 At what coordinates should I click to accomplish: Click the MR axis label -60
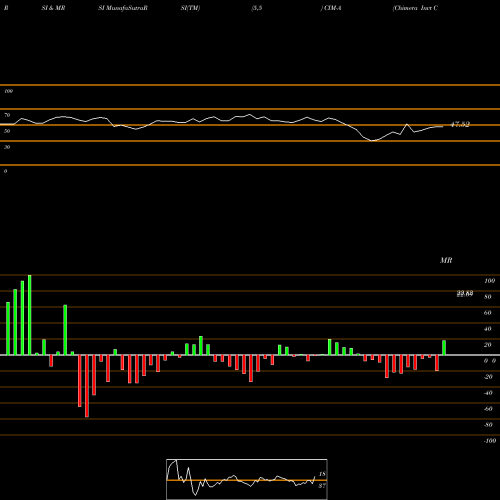pos(488,409)
